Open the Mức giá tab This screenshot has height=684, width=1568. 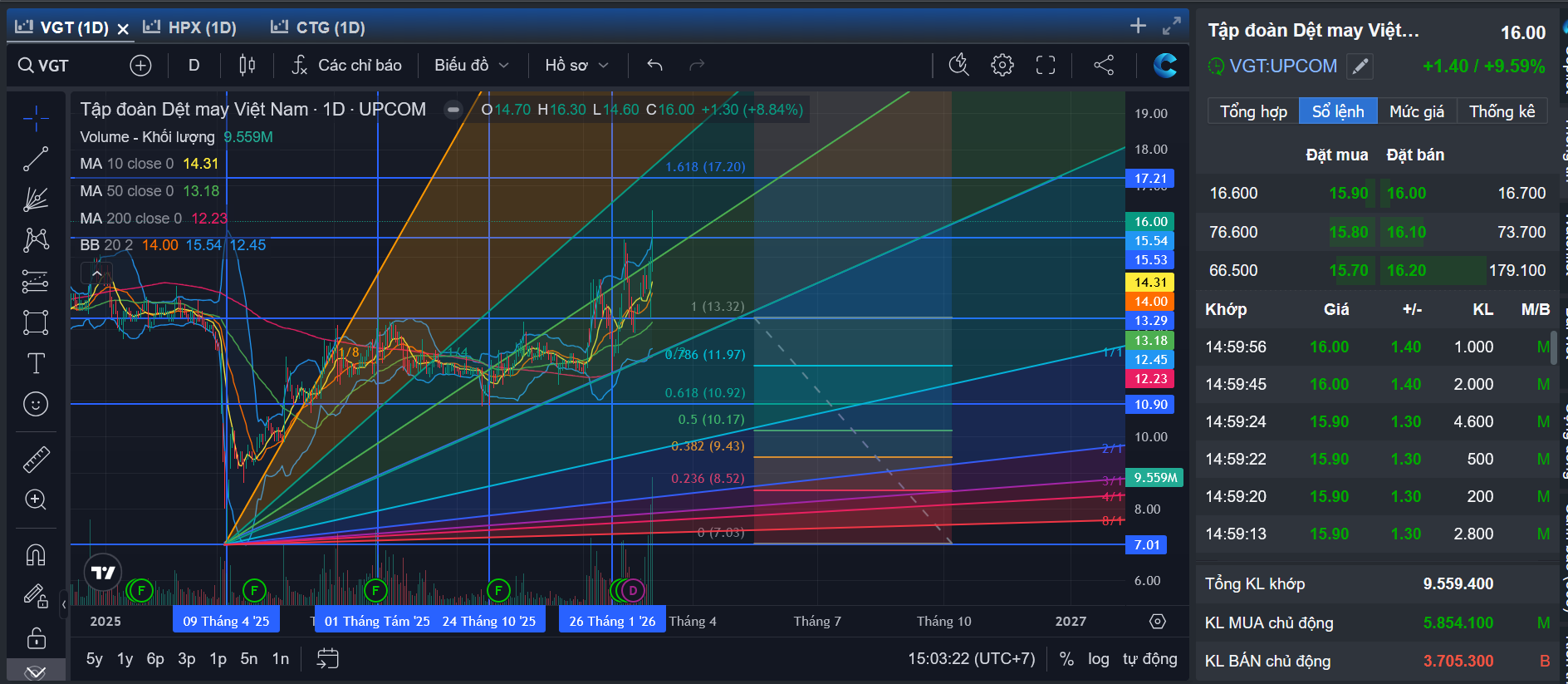[x=1417, y=111]
